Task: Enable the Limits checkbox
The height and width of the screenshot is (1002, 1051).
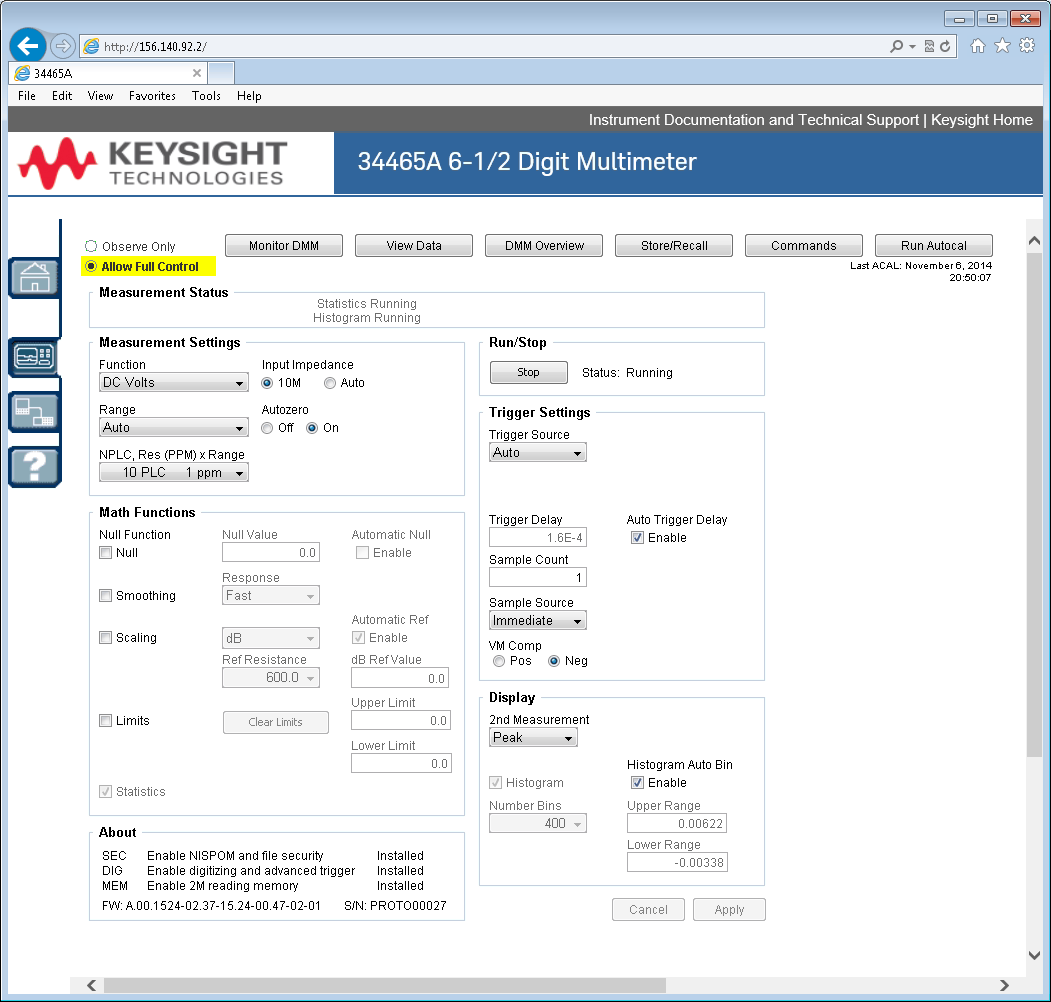Action: tap(105, 721)
